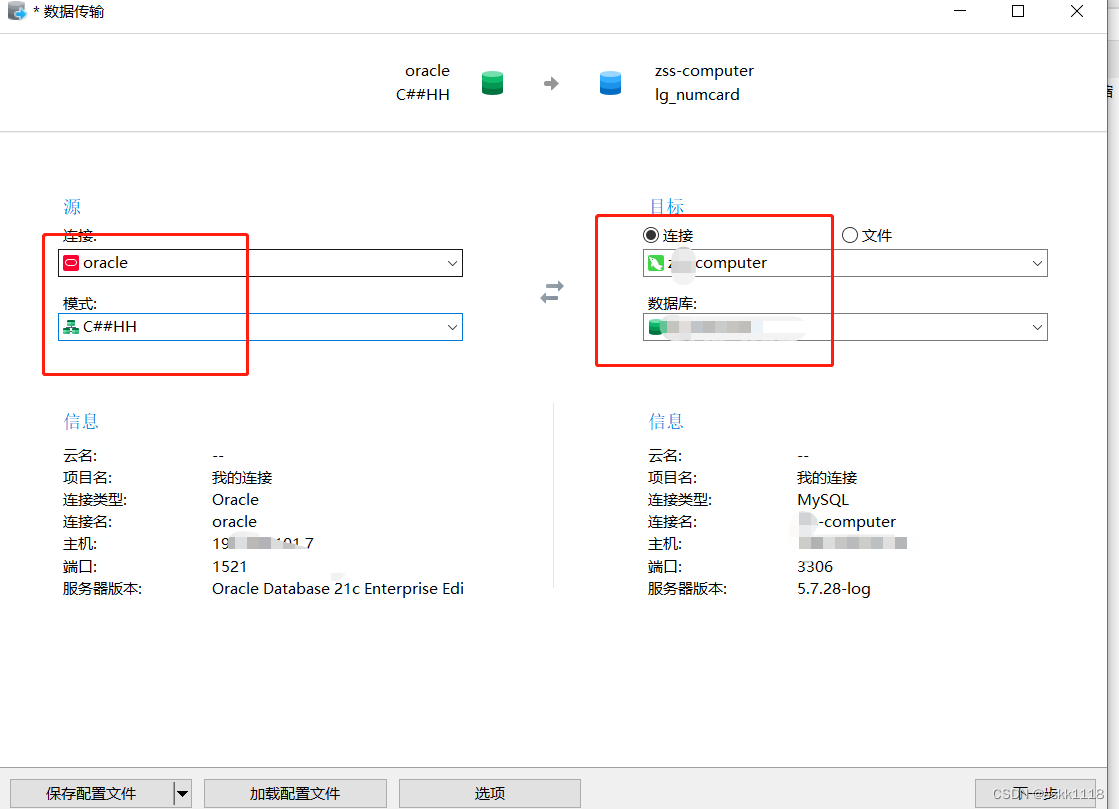1119x809 pixels.
Task: Click the header text lg_numcard
Action: (x=697, y=95)
